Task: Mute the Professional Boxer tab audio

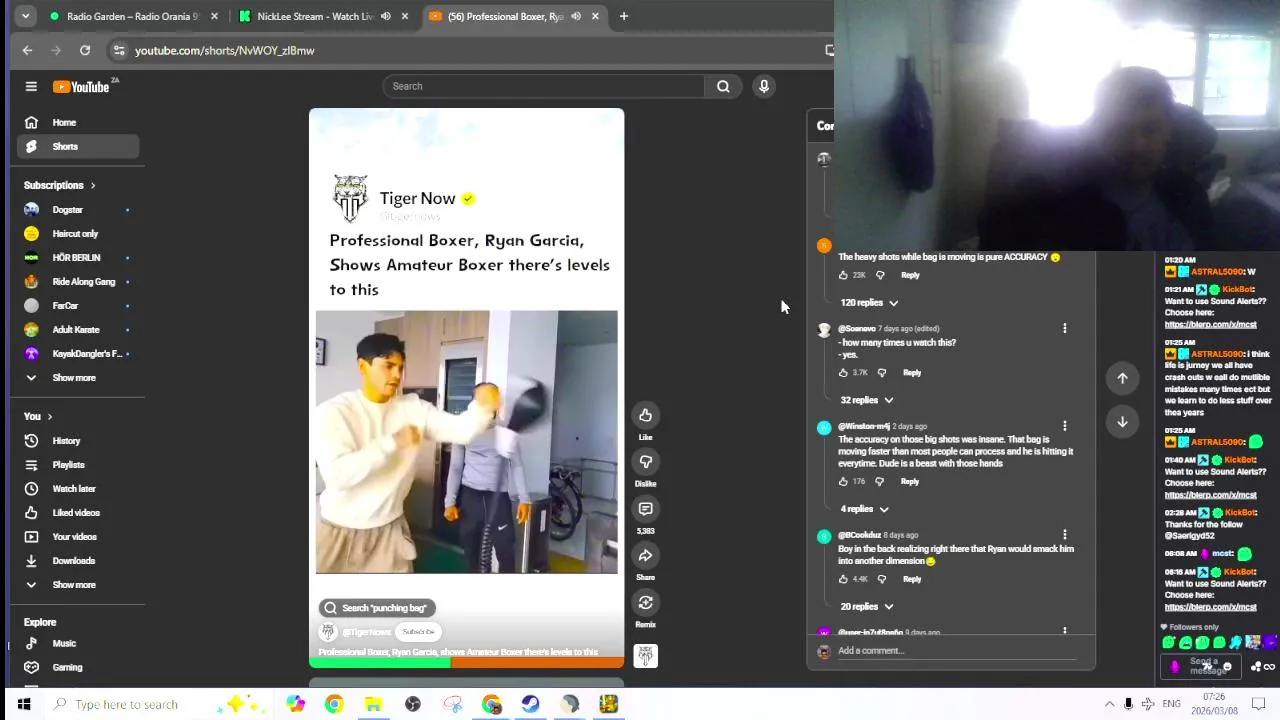Action: click(575, 16)
